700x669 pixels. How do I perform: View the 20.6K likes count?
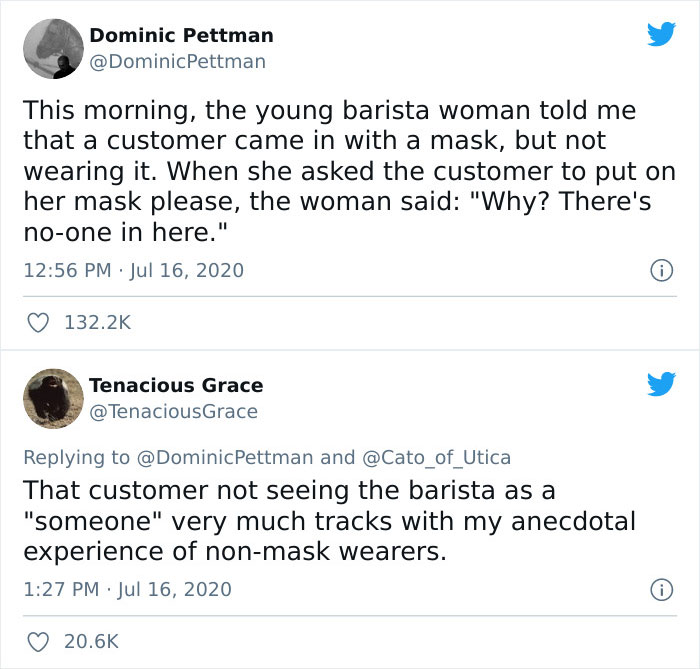(x=91, y=642)
